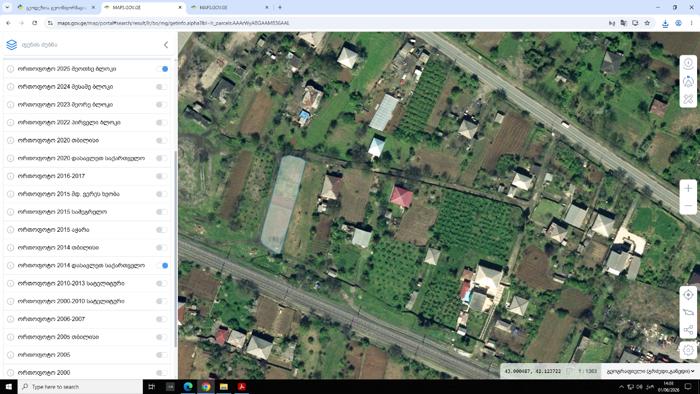
Task: Enable the Orthophoto 2006-2007 layer toggle
Action: tap(162, 319)
